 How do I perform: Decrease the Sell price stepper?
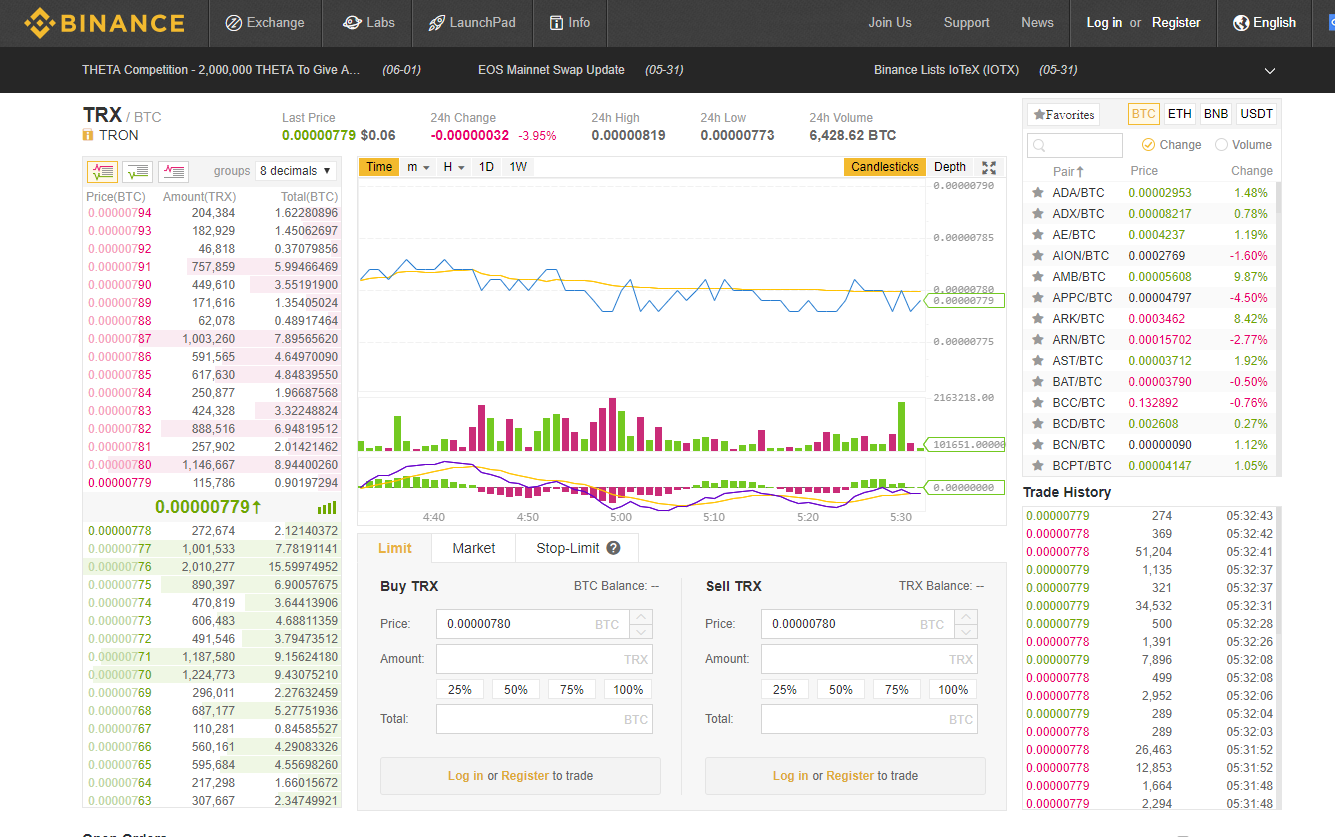[x=966, y=632]
